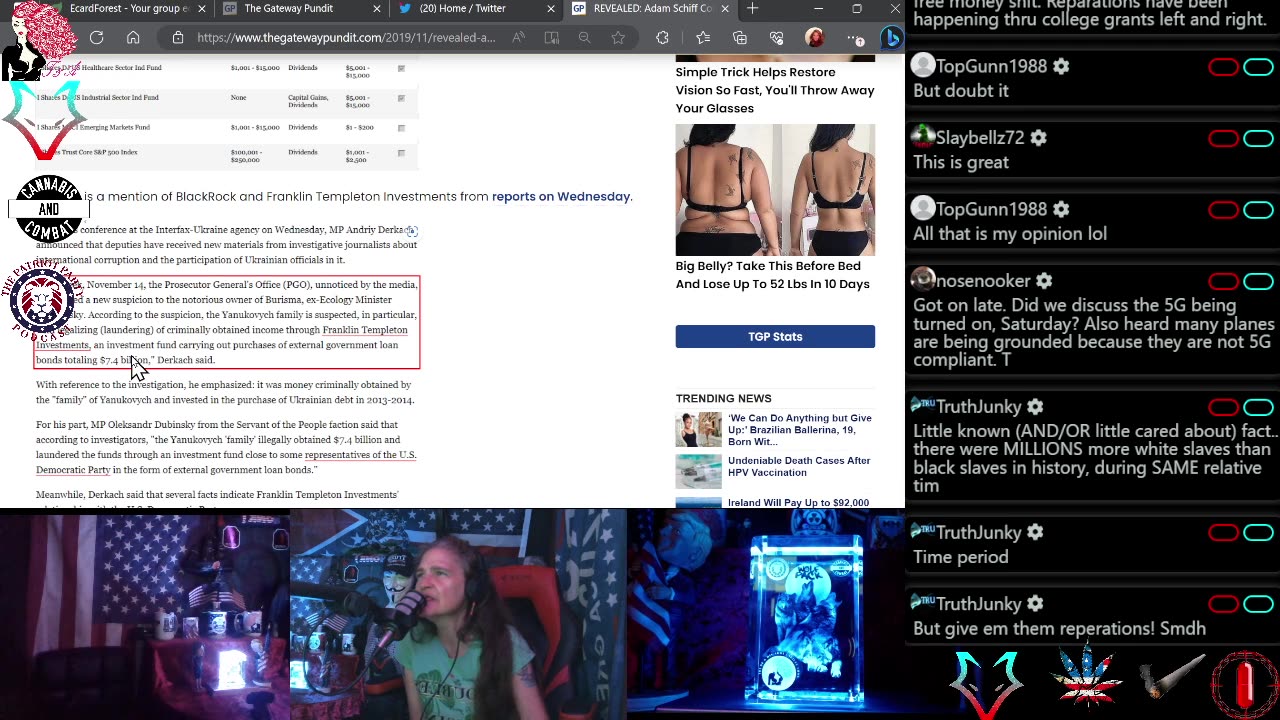Open the 'reports on Wednesday' link
Image resolution: width=1280 pixels, height=720 pixels.
[x=561, y=197]
